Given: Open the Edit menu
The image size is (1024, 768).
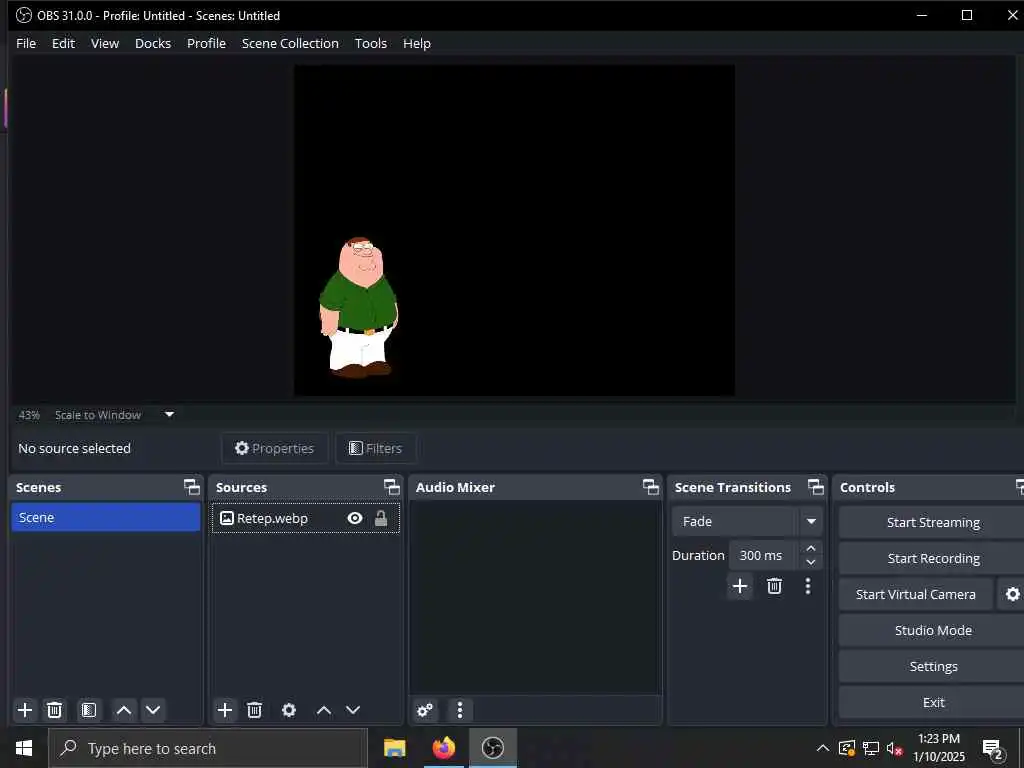Looking at the screenshot, I should [63, 43].
